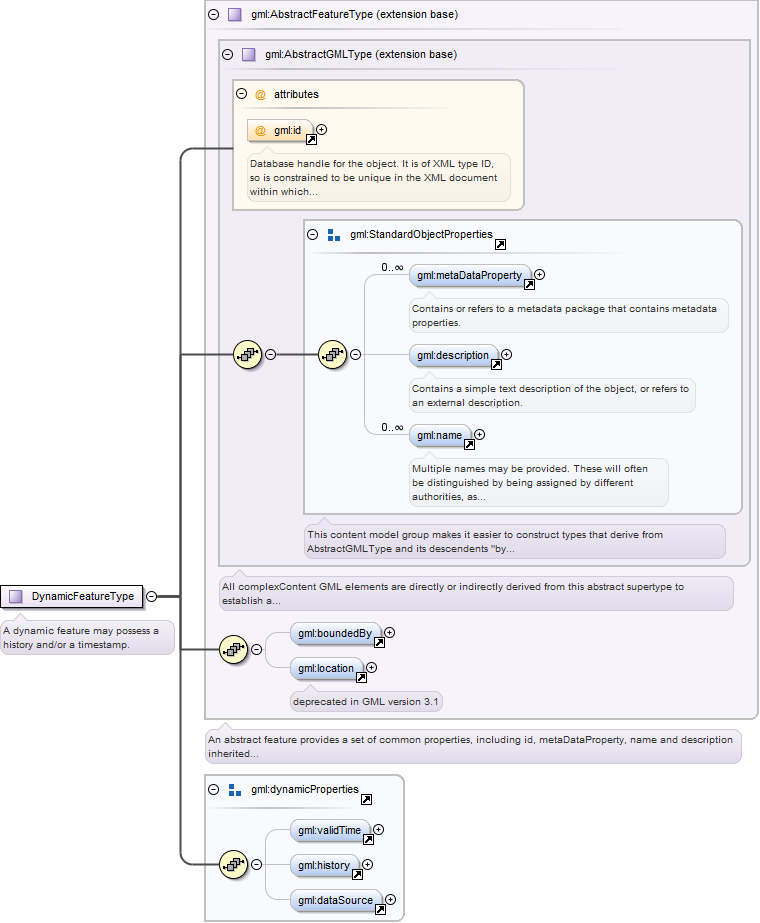Image resolution: width=760 pixels, height=923 pixels.
Task: Click the 'This content model group' annotation
Action: 515,542
